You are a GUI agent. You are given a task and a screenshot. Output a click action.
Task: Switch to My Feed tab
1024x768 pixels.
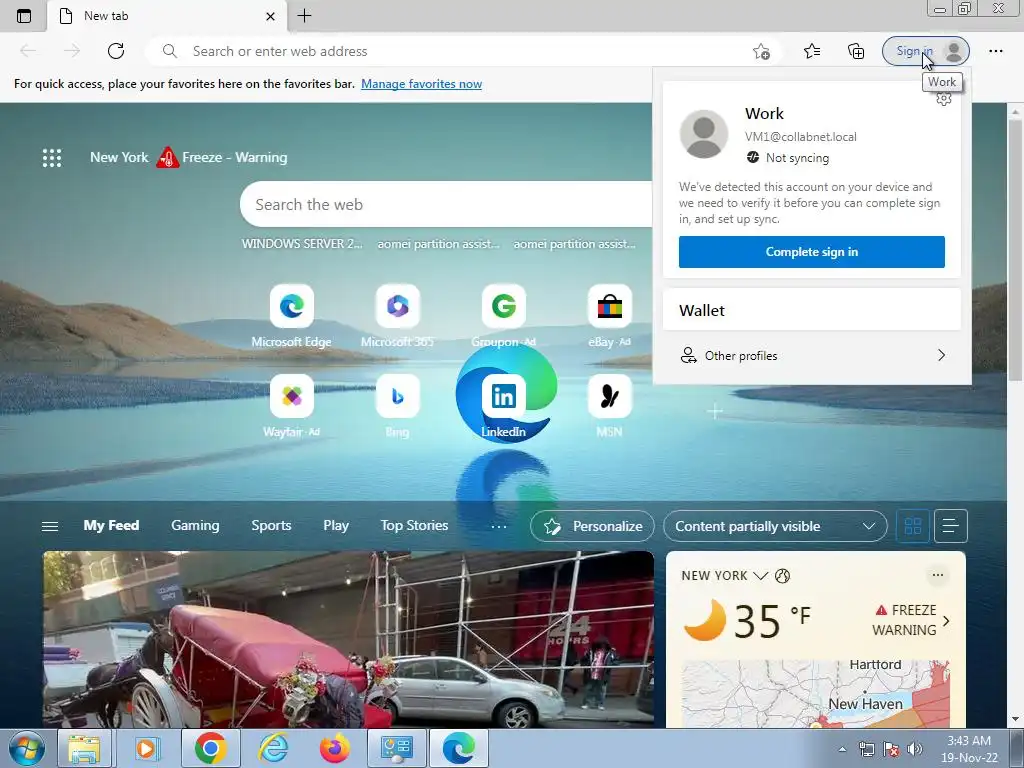pyautogui.click(x=111, y=526)
